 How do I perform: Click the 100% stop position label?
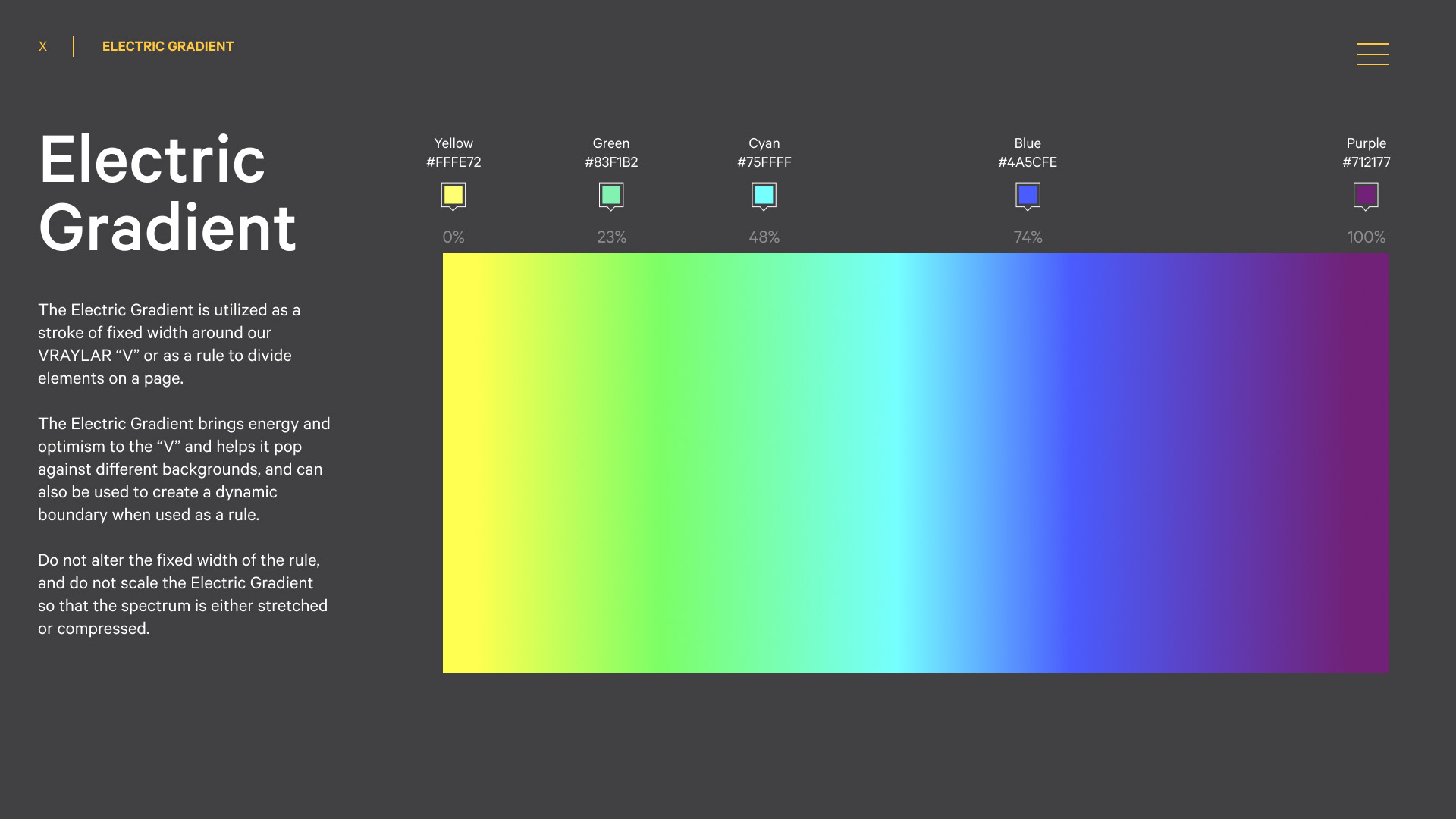1366,237
